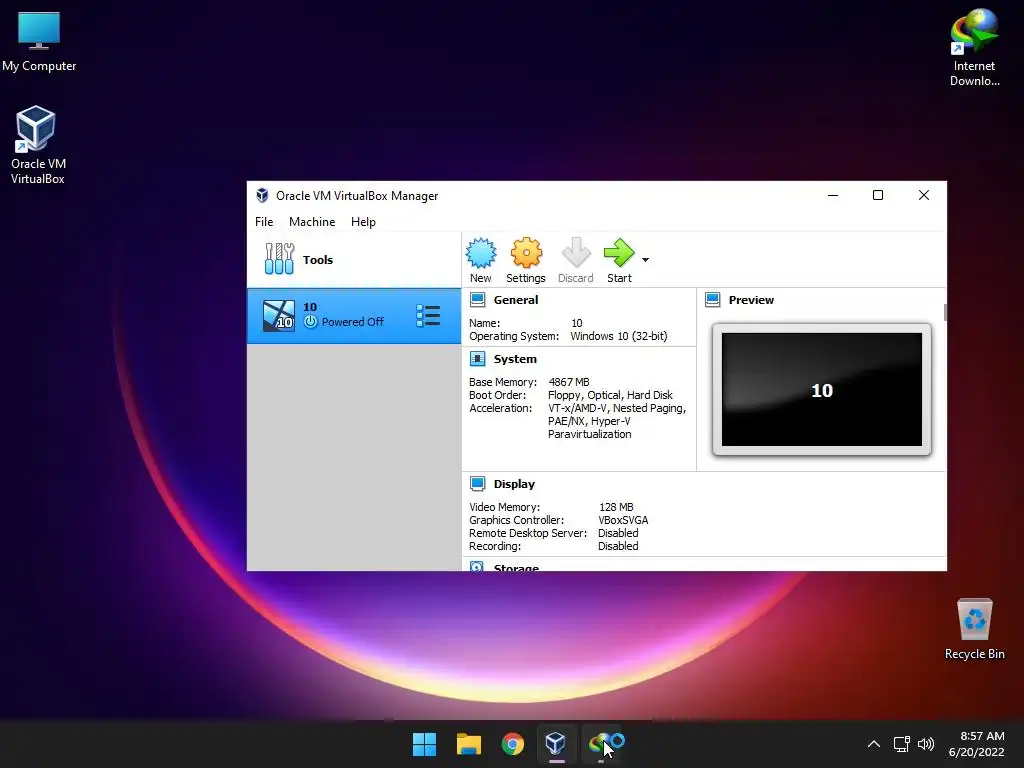Click the Storage section disk icon
Viewport: 1024px width, 768px height.
[477, 567]
